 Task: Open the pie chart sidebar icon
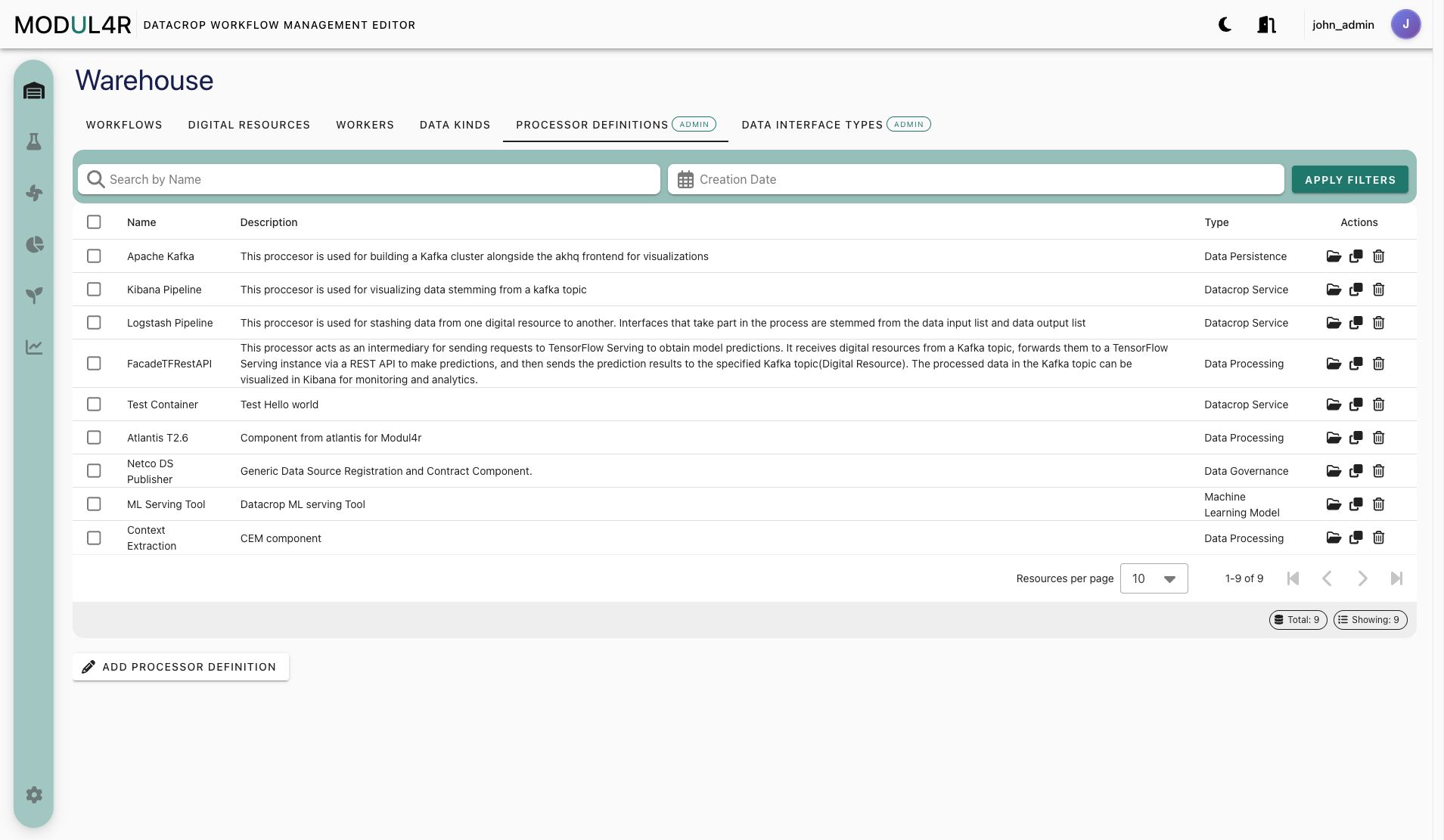click(34, 244)
